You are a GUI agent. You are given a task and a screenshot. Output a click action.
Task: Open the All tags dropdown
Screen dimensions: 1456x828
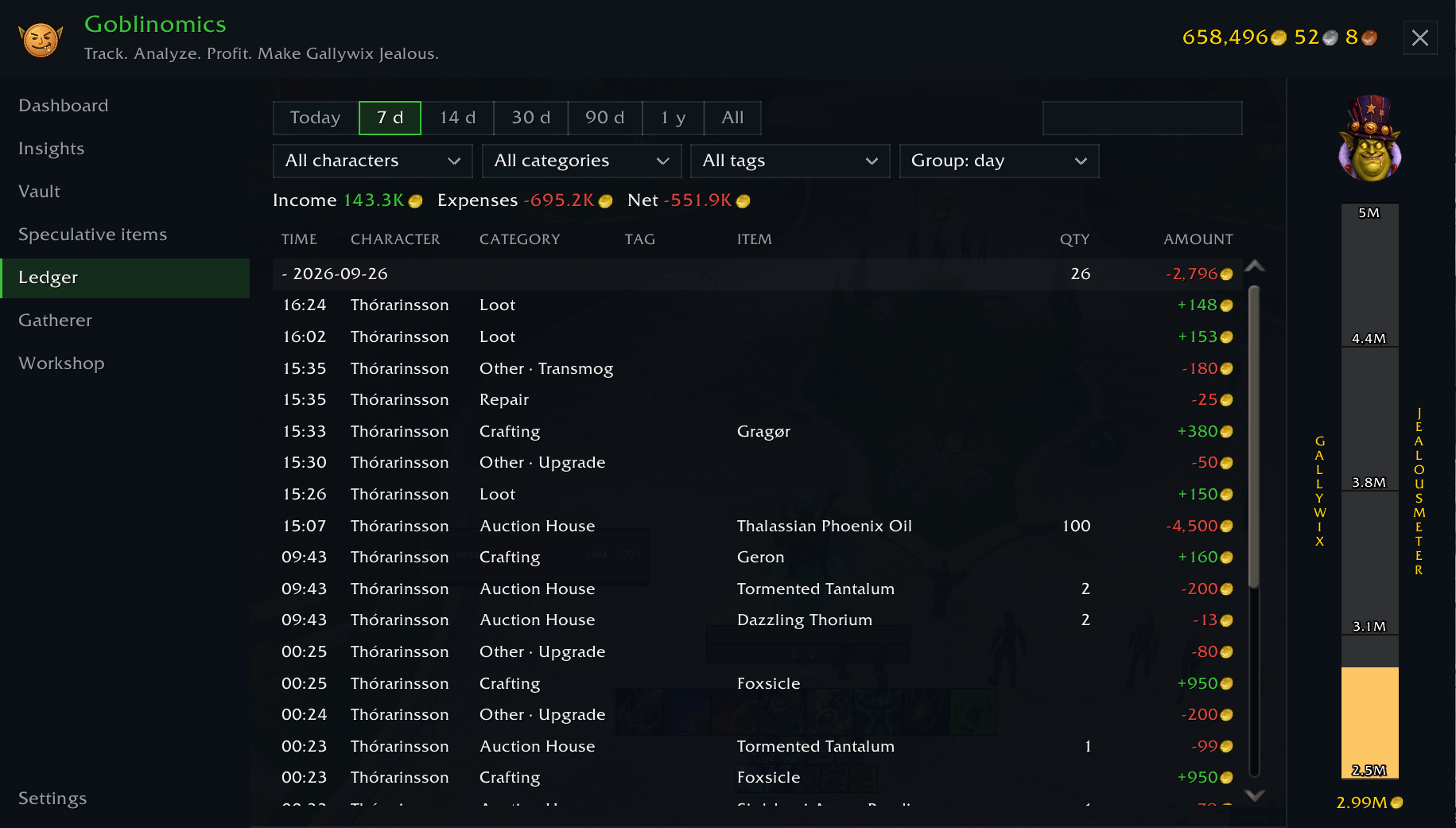[x=790, y=161]
